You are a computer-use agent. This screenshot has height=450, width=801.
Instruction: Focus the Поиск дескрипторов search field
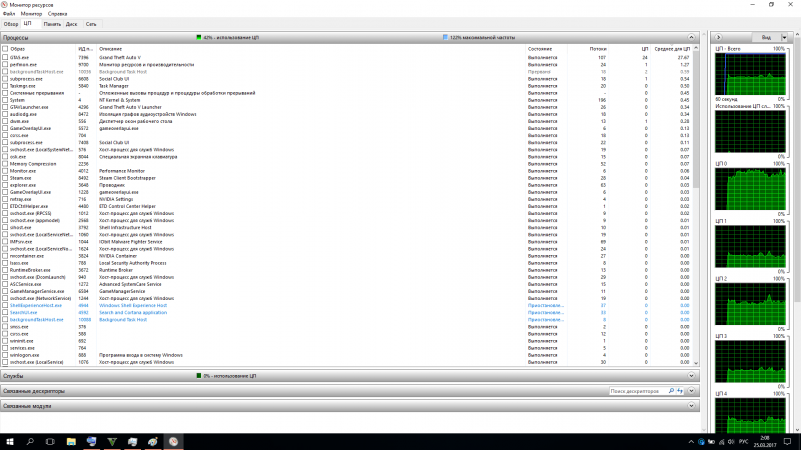point(638,391)
